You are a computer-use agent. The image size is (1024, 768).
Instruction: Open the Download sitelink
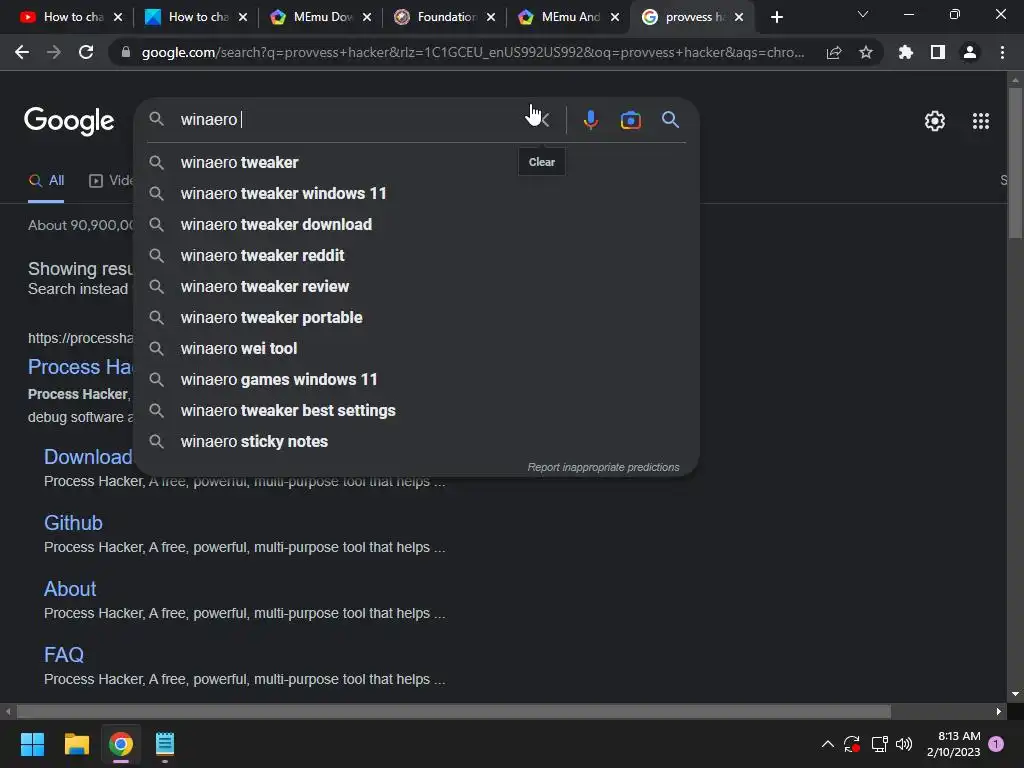(88, 457)
